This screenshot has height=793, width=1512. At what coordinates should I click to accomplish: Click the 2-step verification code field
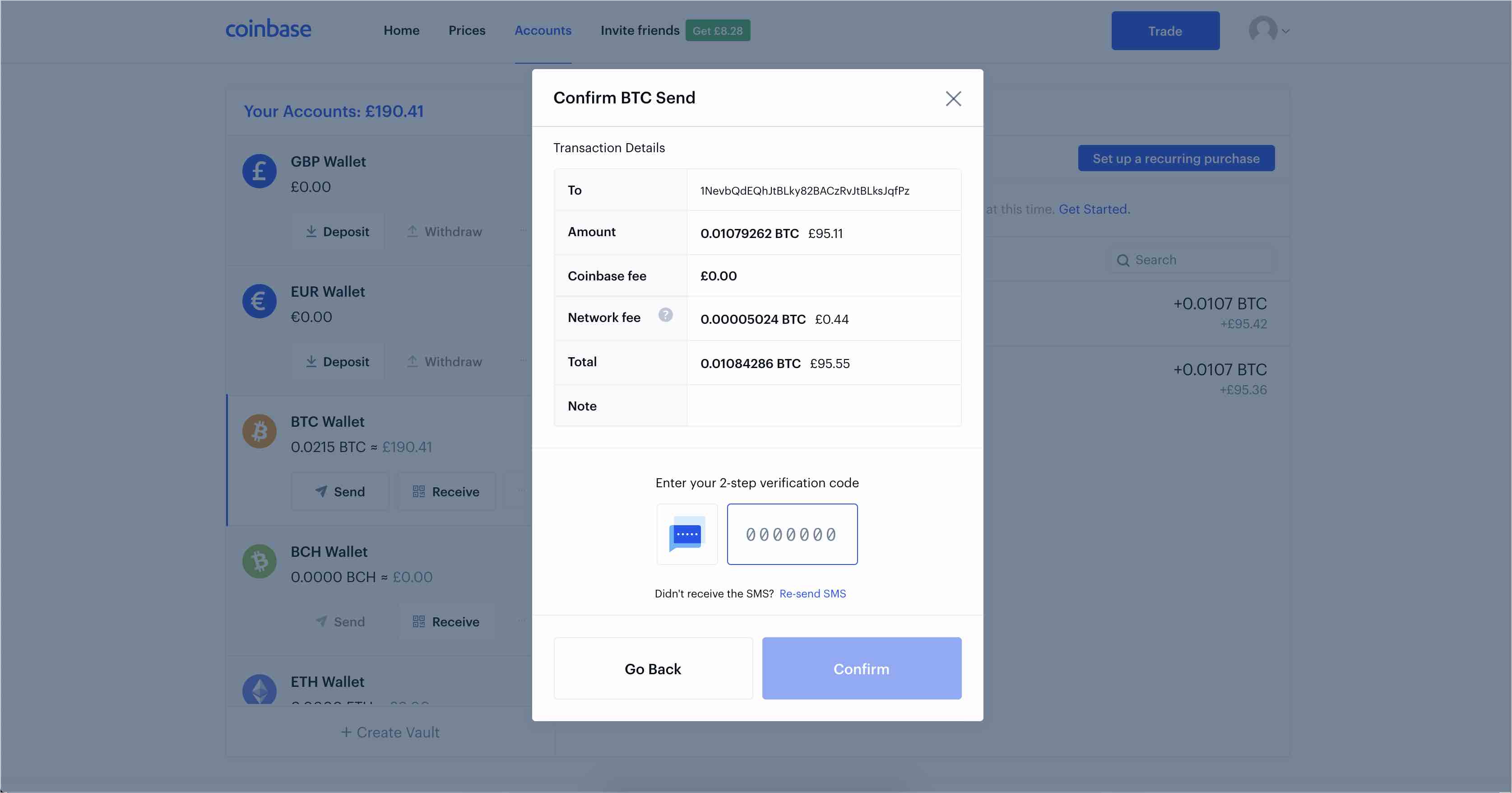[x=792, y=534]
